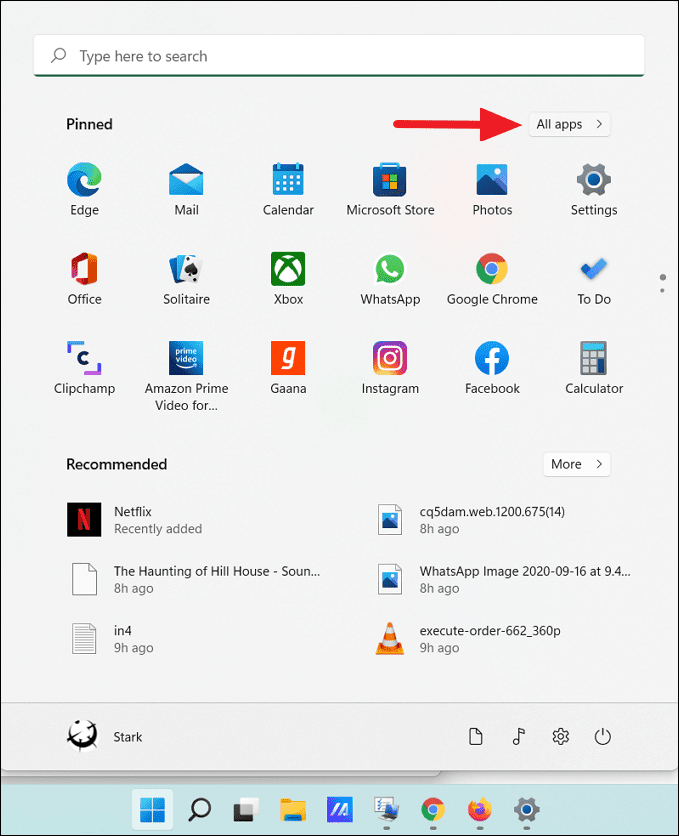Open Amazon Prime Video app
The height and width of the screenshot is (836, 679).
(x=186, y=376)
